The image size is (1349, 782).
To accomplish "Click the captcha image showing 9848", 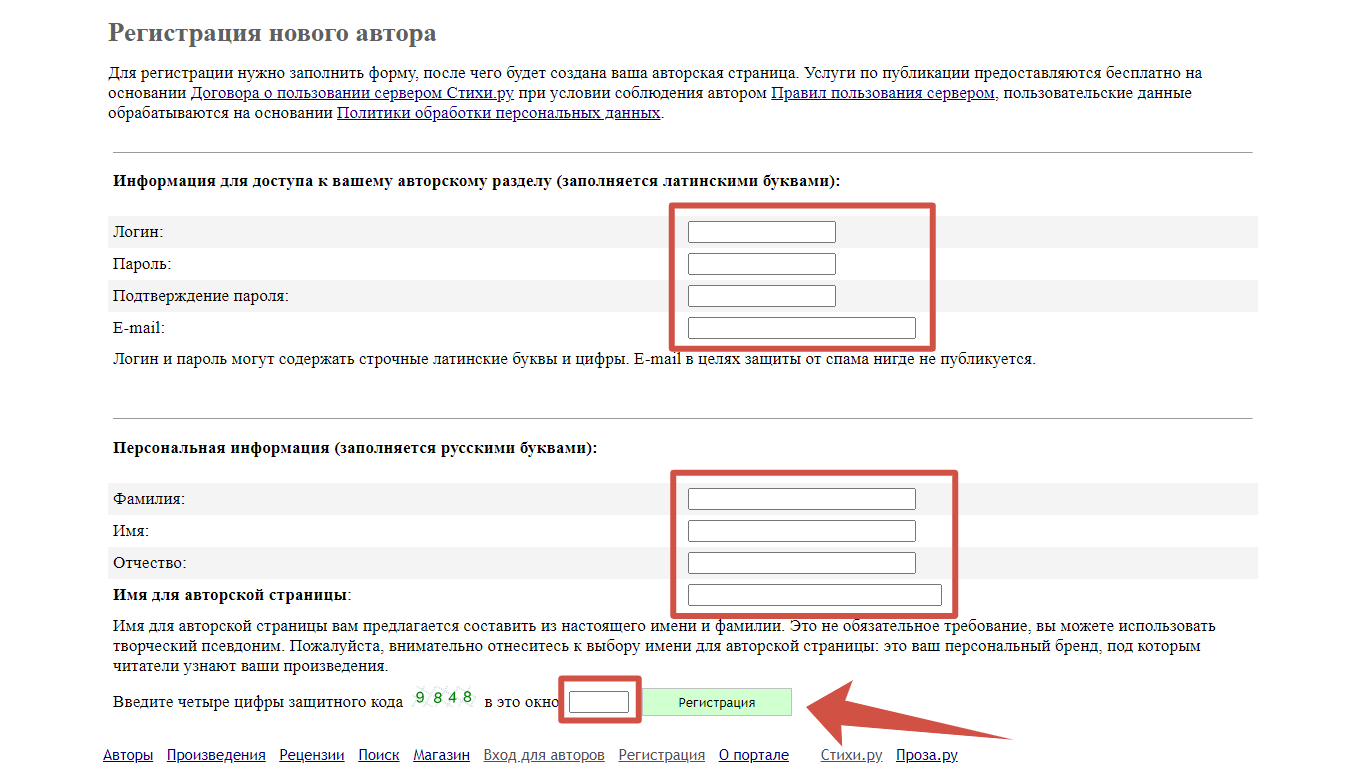I will pyautogui.click(x=444, y=699).
